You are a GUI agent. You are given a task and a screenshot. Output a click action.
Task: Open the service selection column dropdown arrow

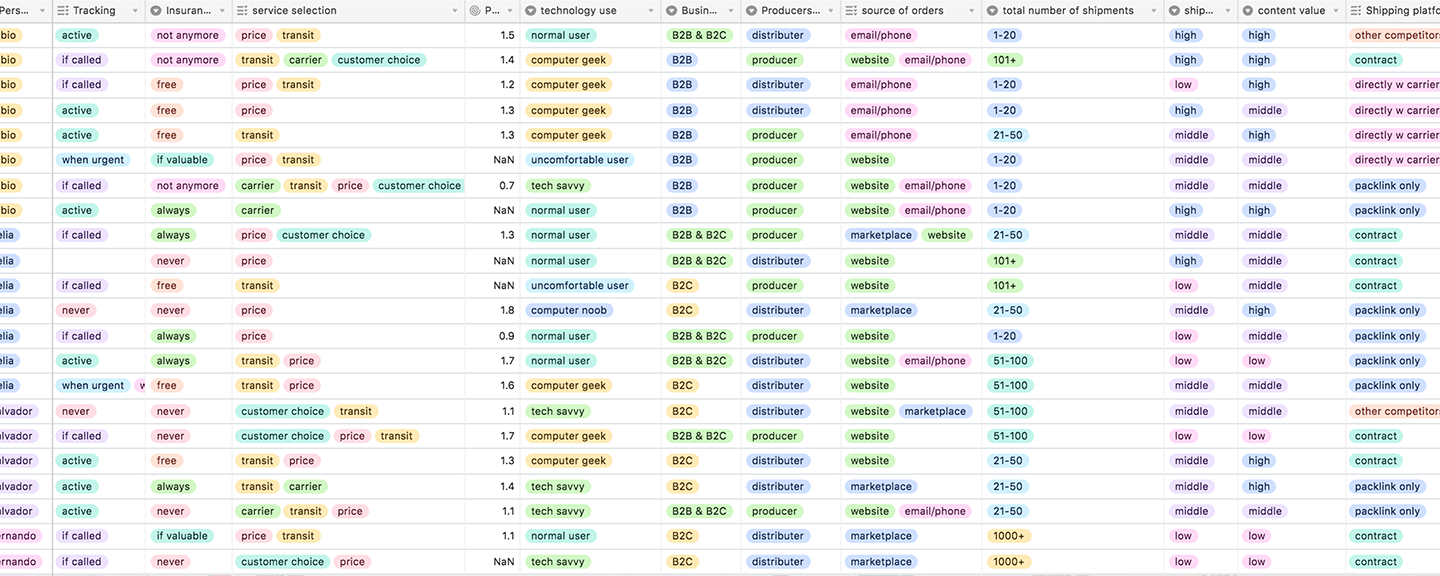454,11
